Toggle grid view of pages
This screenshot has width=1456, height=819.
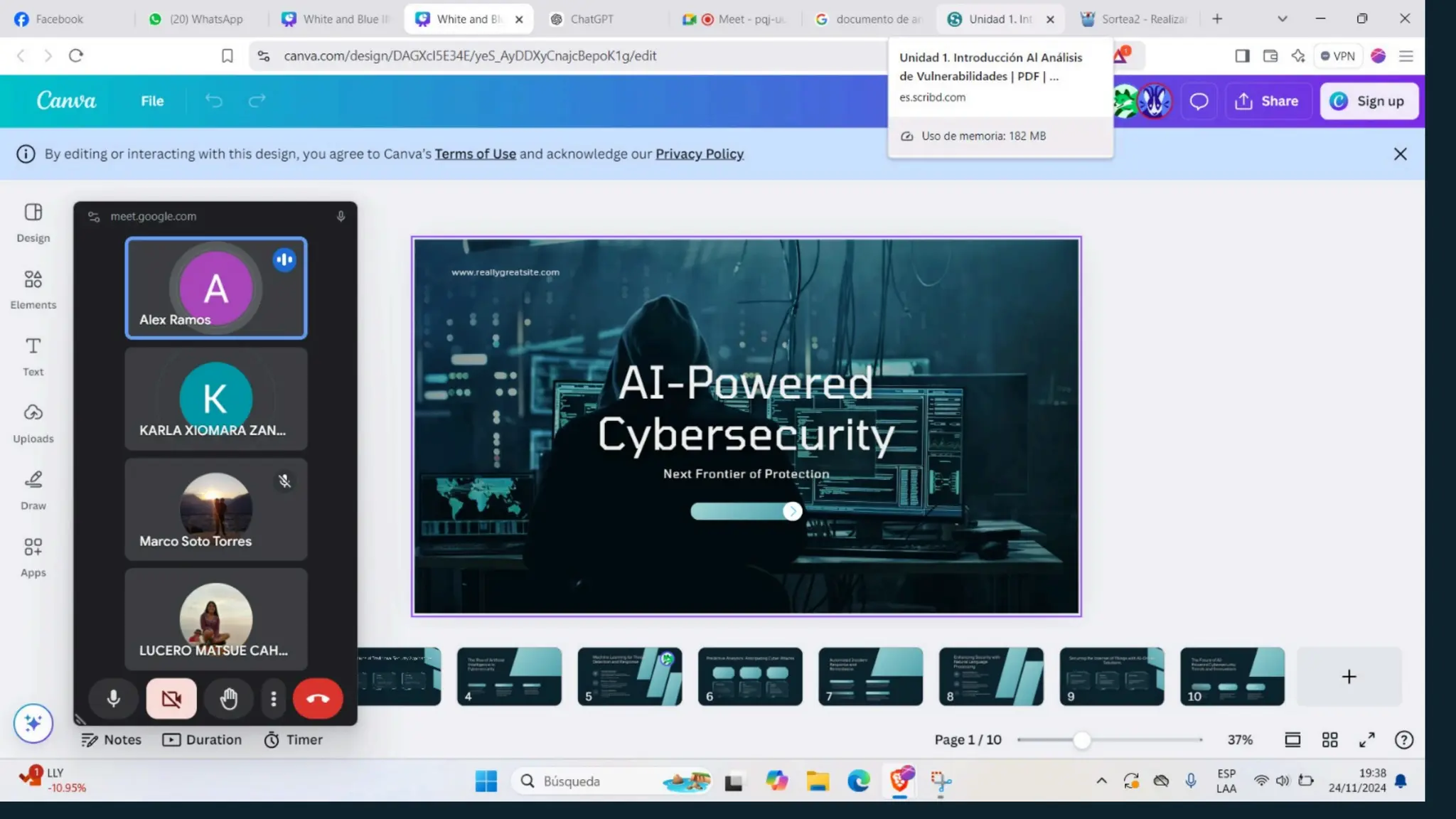click(1329, 740)
